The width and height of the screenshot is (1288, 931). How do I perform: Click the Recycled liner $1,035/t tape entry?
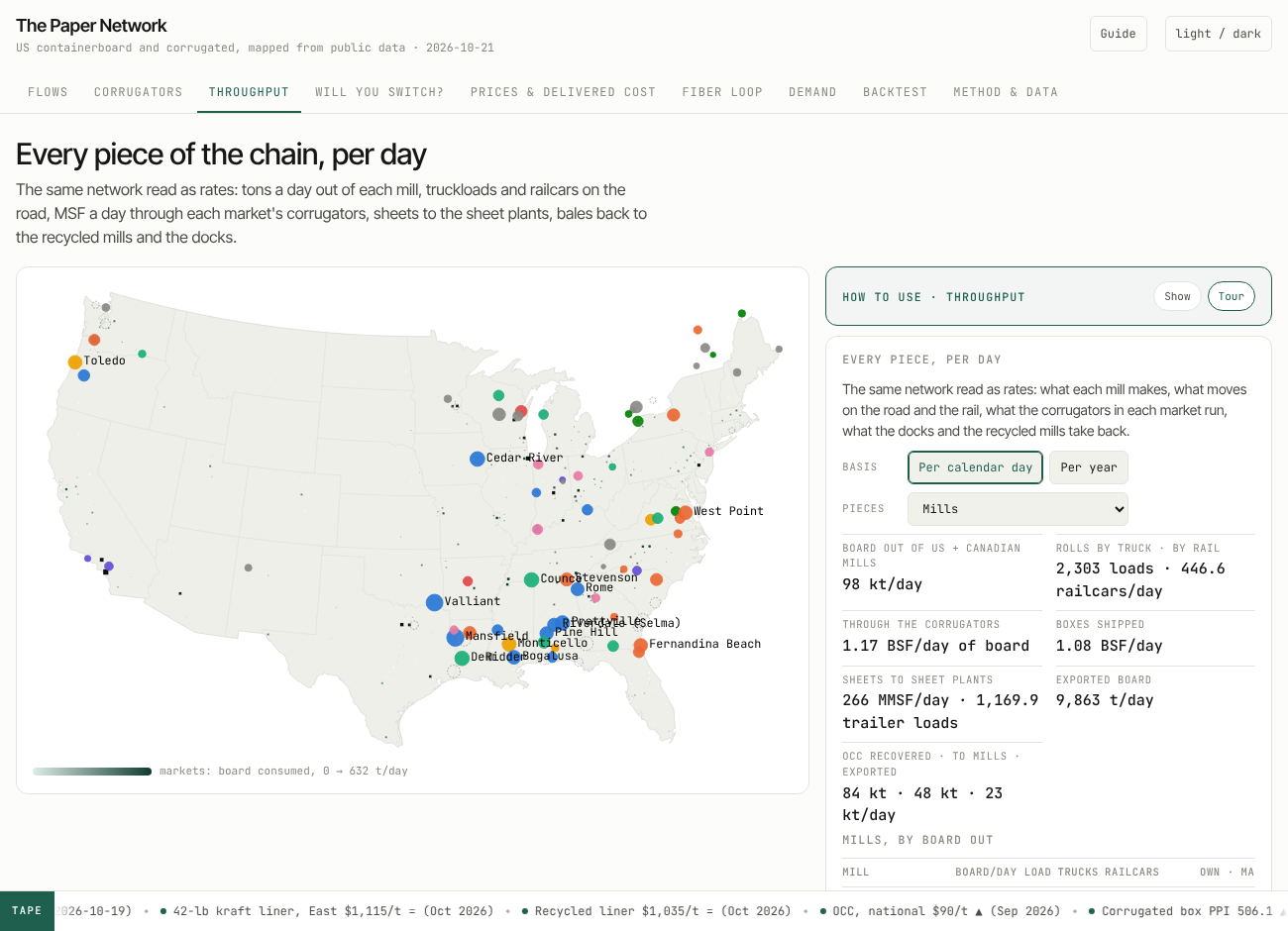(656, 911)
